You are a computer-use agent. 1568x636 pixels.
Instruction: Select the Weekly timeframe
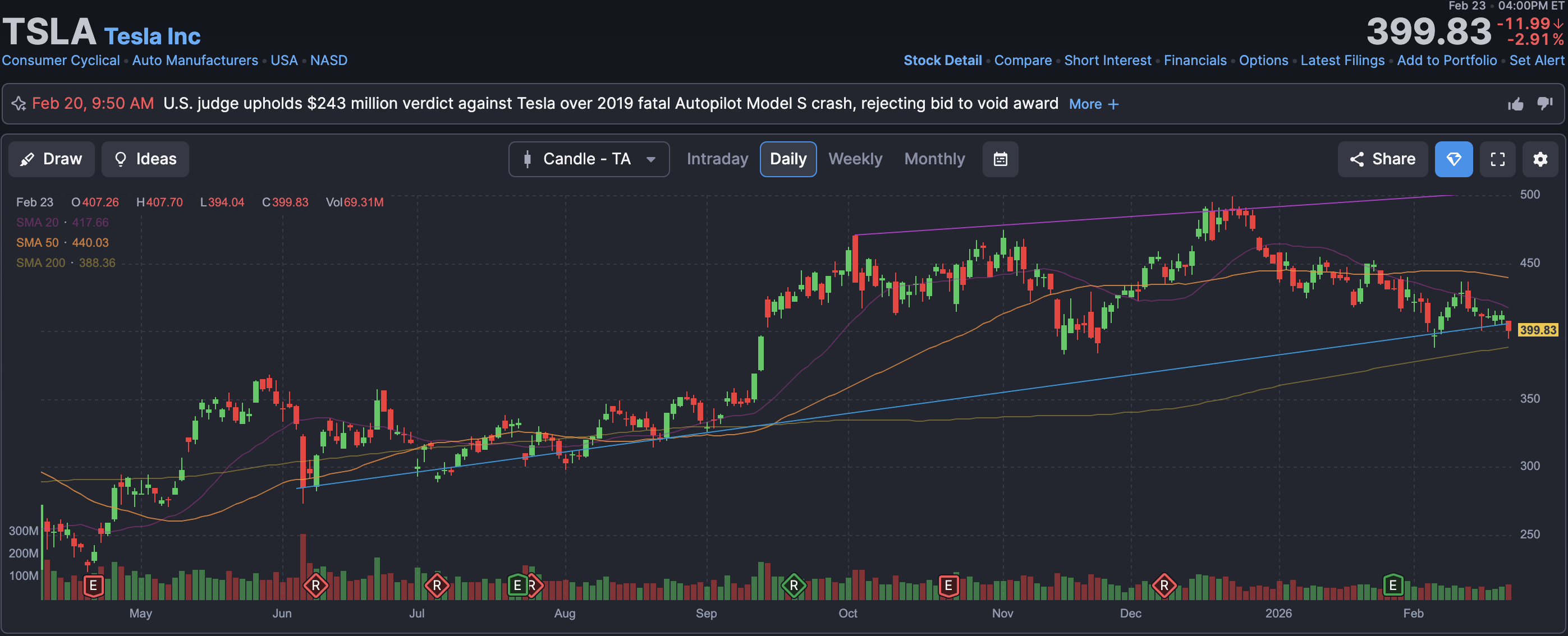(855, 159)
